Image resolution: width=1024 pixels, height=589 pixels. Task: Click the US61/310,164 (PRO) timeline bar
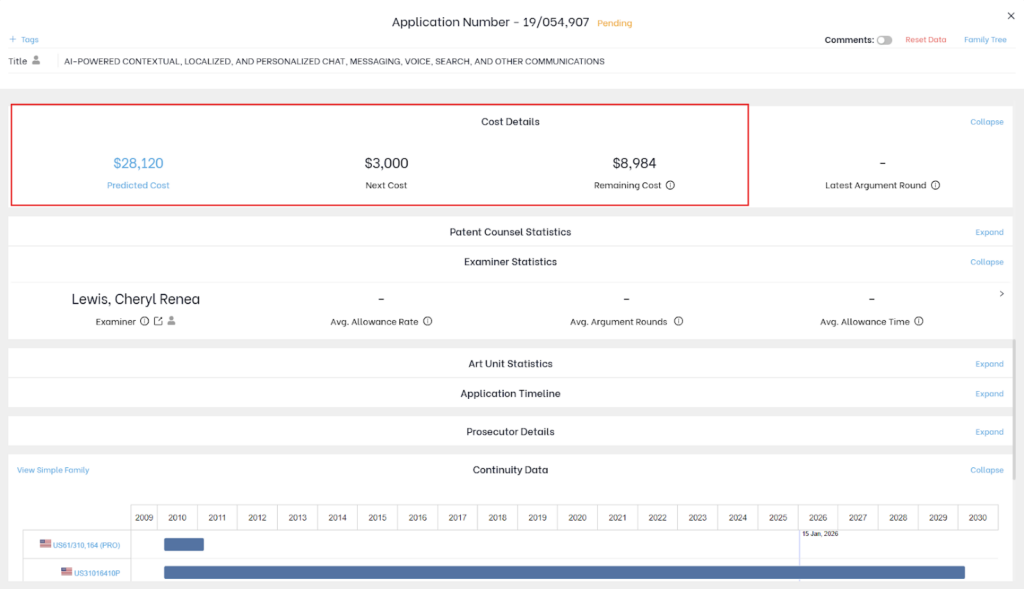[x=184, y=544]
